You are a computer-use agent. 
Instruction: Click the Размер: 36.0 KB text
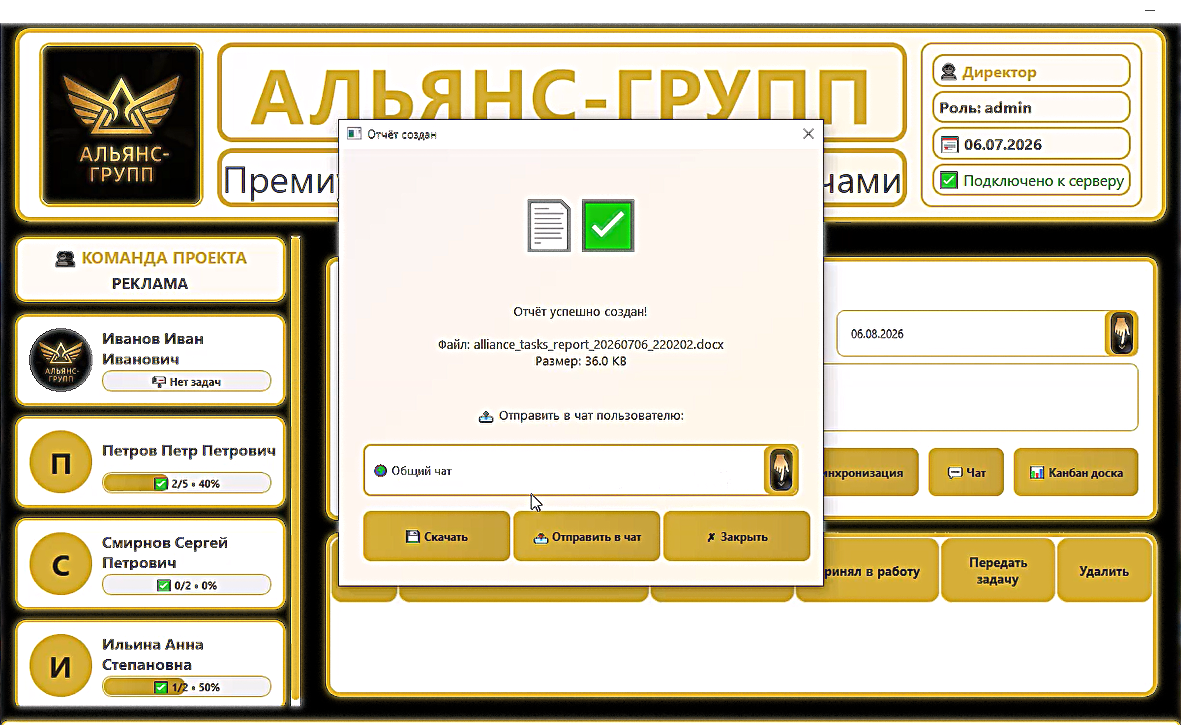click(x=581, y=361)
